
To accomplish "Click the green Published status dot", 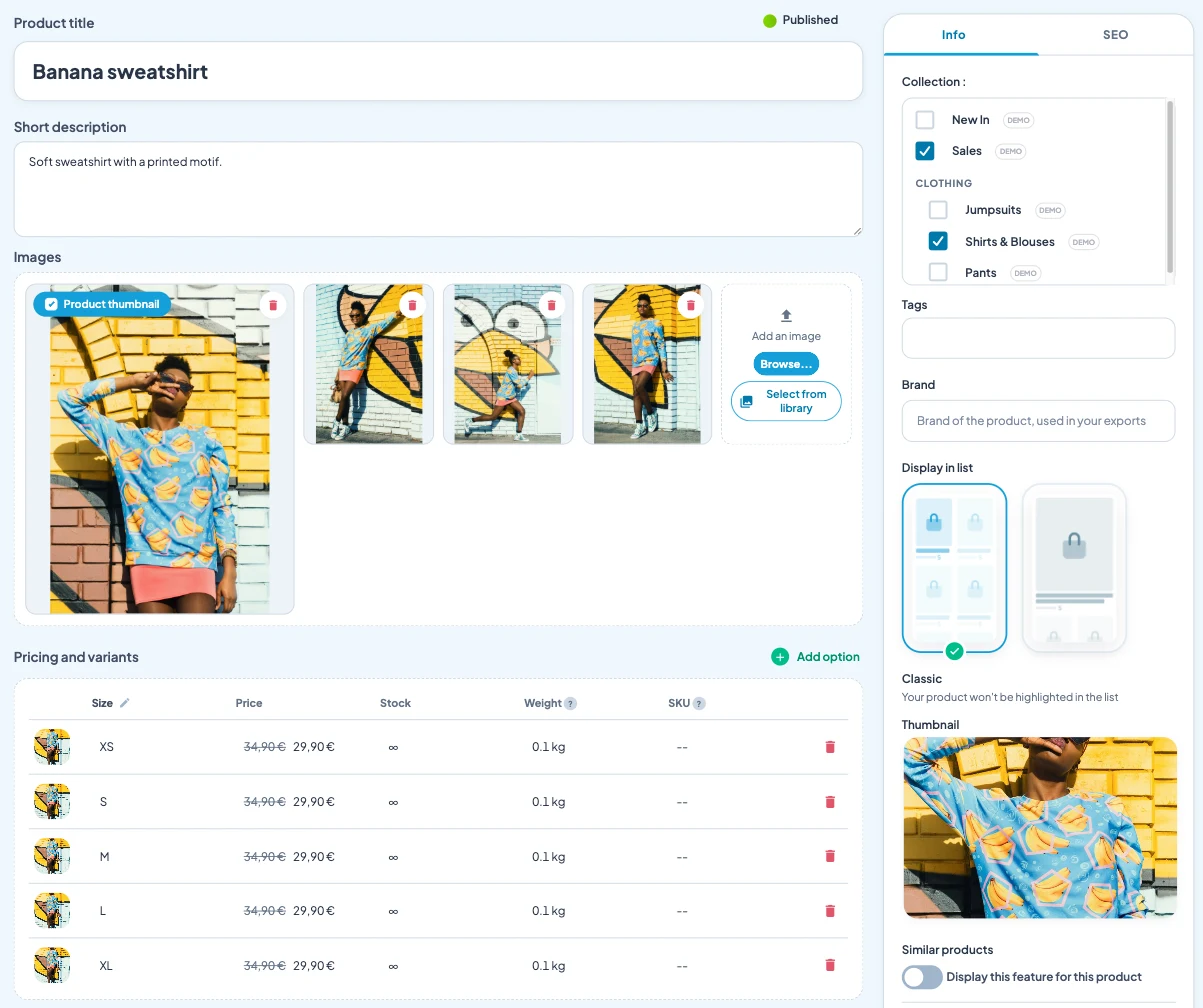I will [770, 20].
